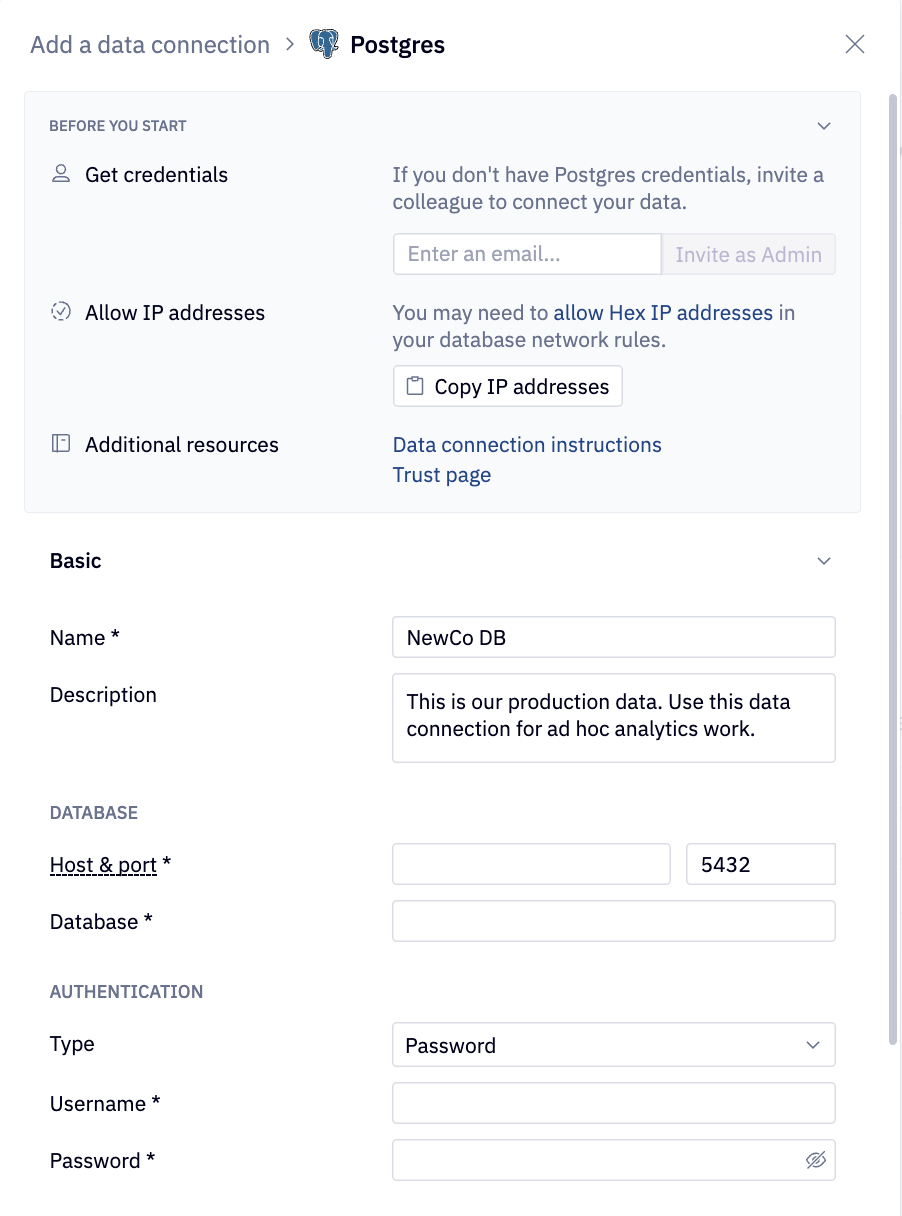902x1216 pixels.
Task: Visit the Trust page link
Action: pos(442,475)
